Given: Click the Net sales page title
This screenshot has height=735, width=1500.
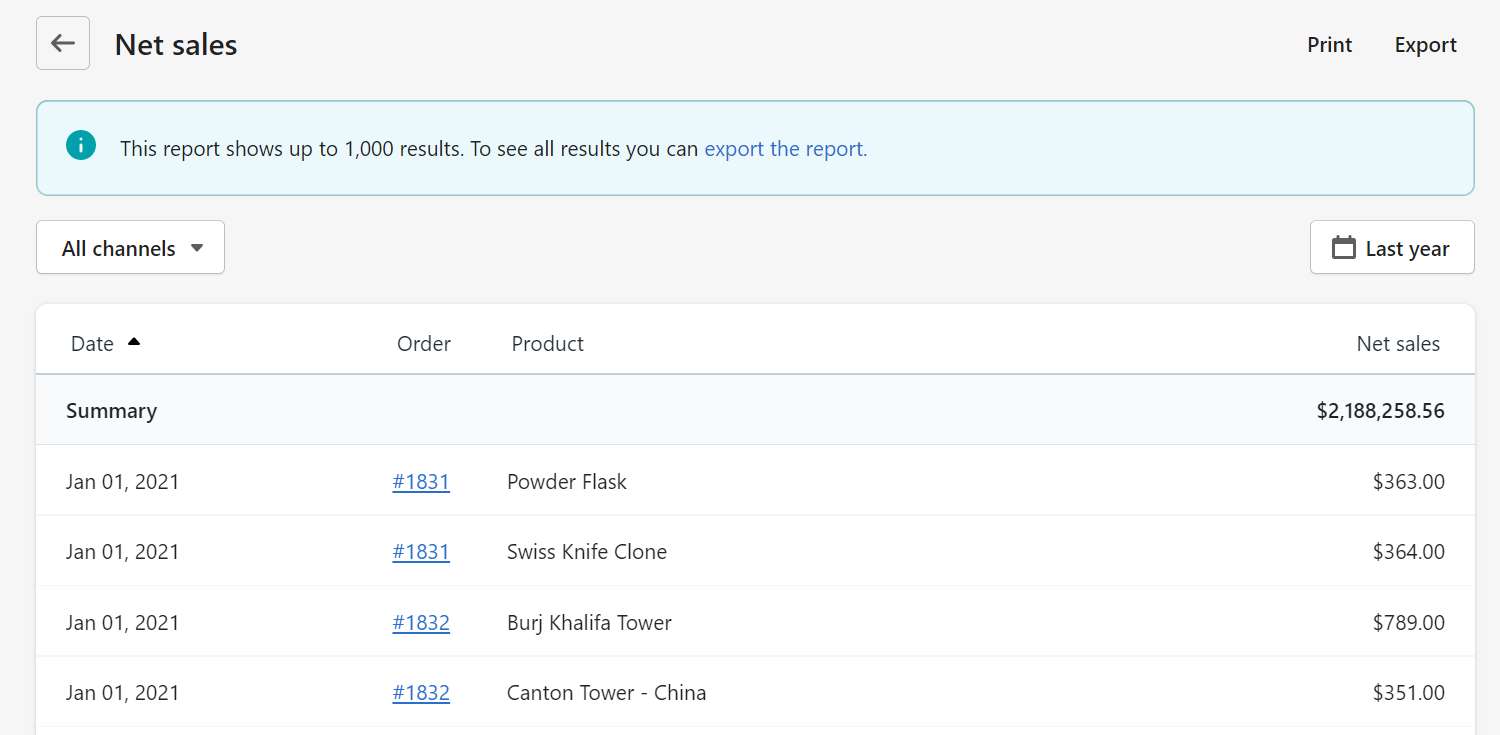Looking at the screenshot, I should tap(176, 45).
